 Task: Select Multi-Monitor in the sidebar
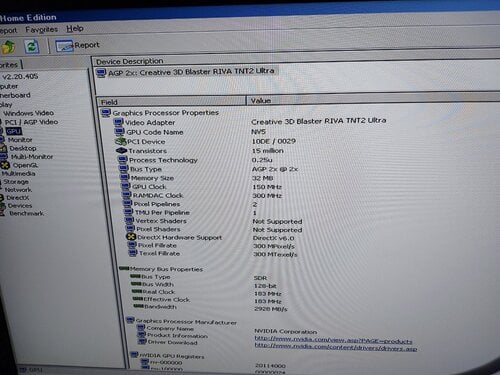click(32, 156)
